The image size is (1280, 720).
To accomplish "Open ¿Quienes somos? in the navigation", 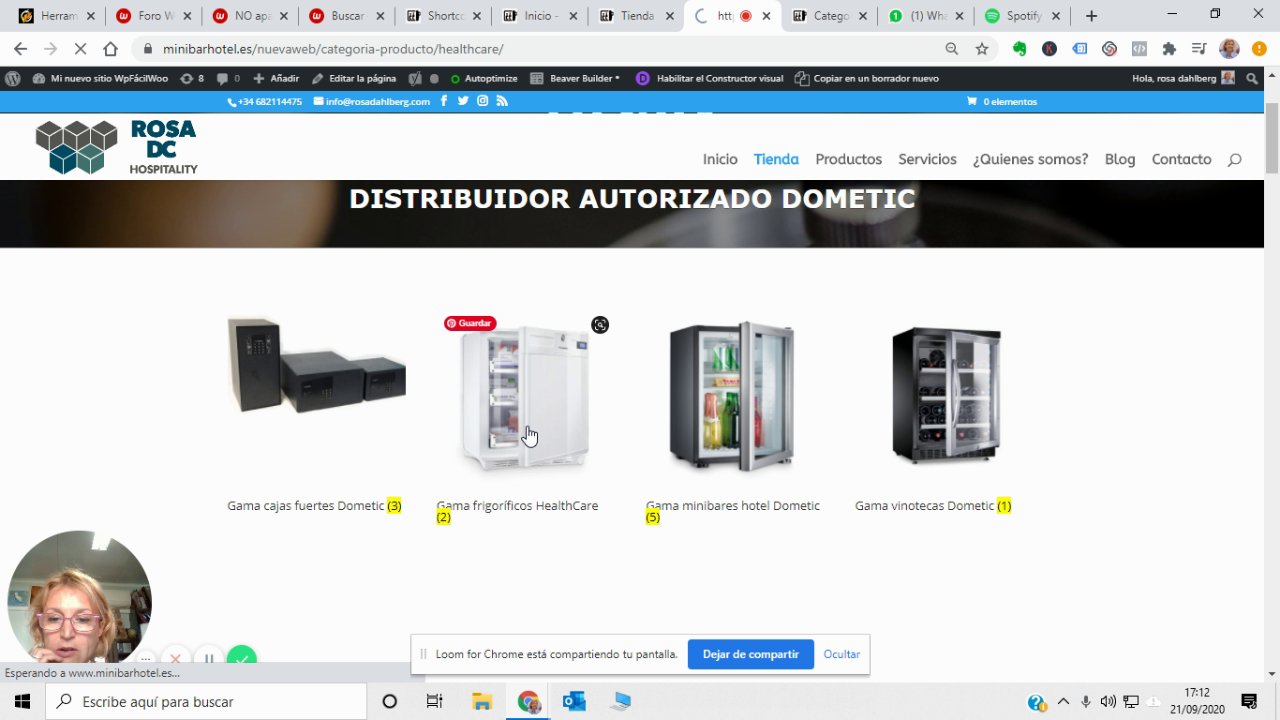I will [1030, 159].
